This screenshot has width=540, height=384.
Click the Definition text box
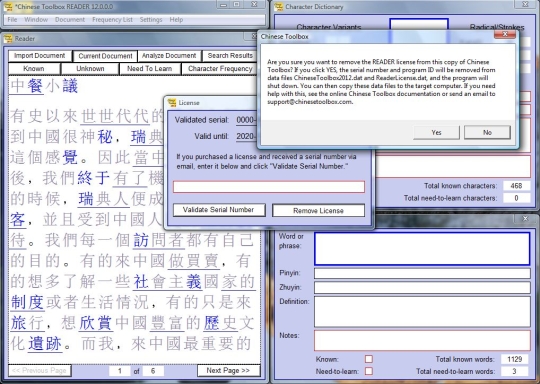422,312
